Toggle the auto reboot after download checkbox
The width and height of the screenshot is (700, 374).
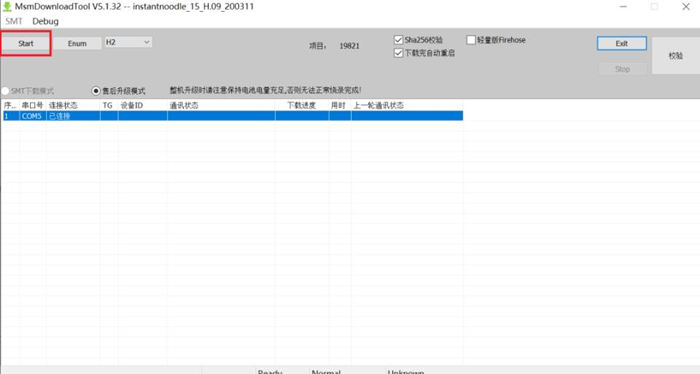pyautogui.click(x=398, y=53)
